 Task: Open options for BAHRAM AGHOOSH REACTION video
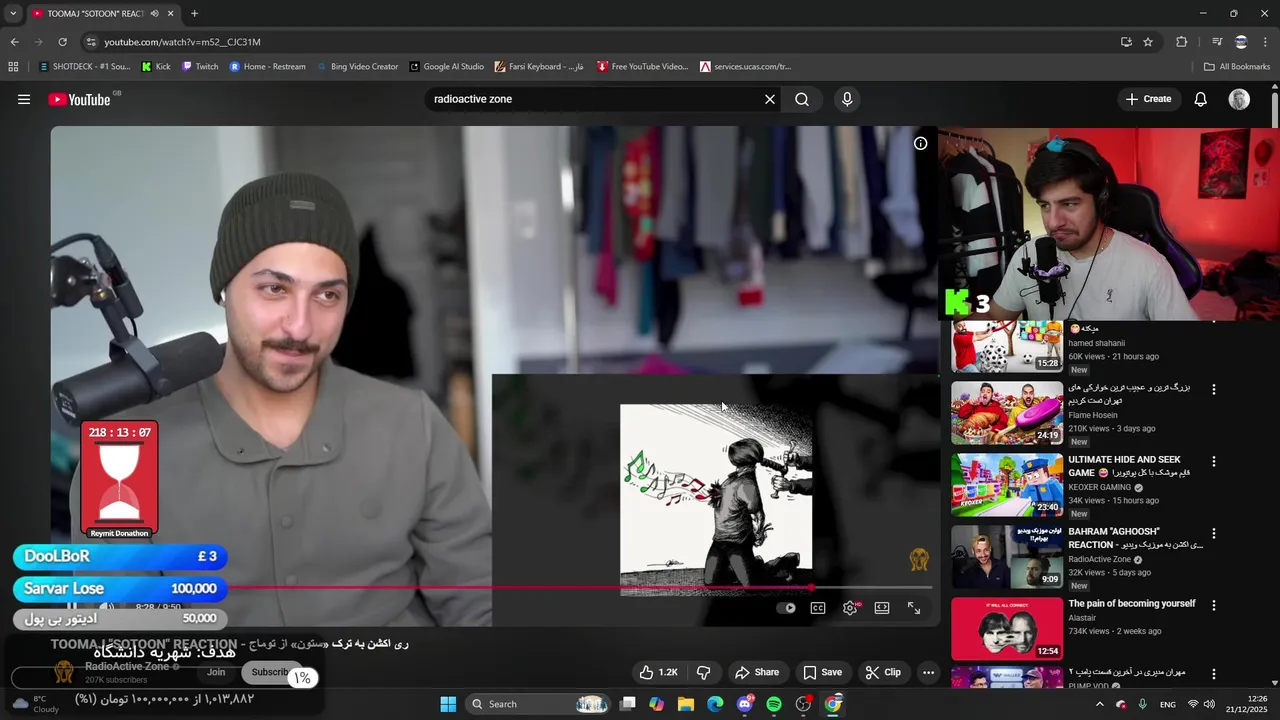(1214, 533)
